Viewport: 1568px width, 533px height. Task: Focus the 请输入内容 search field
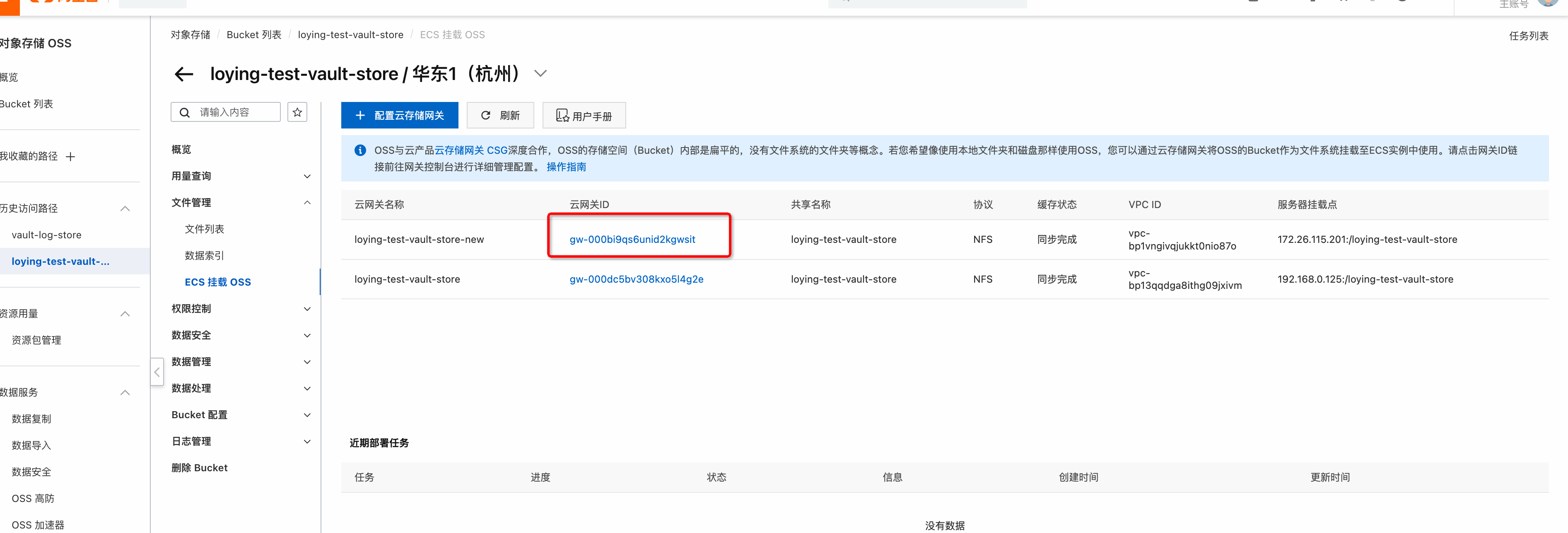click(x=226, y=112)
